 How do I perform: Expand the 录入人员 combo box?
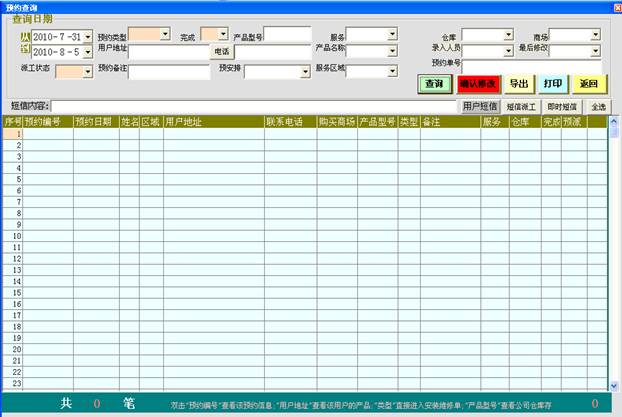point(509,51)
